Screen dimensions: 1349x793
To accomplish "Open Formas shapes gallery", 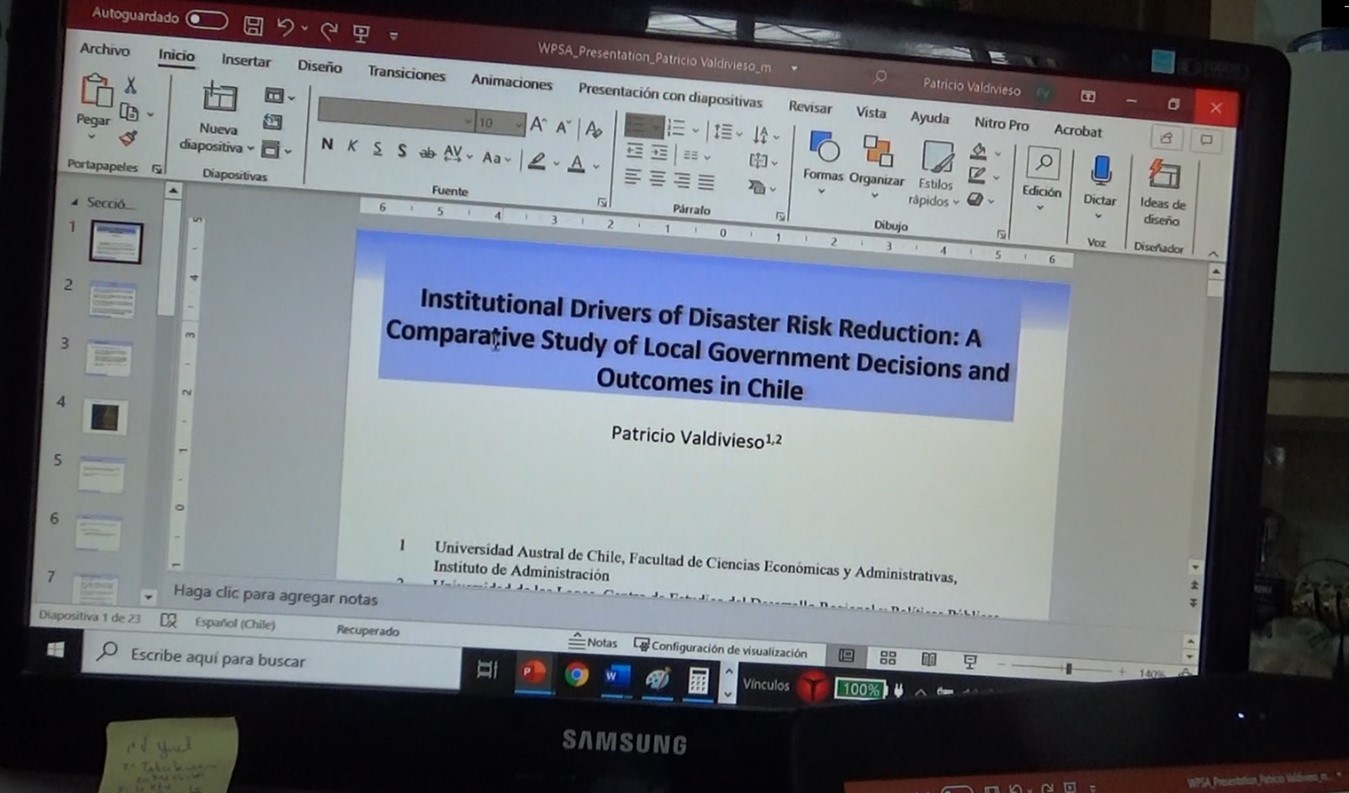I will coord(823,164).
